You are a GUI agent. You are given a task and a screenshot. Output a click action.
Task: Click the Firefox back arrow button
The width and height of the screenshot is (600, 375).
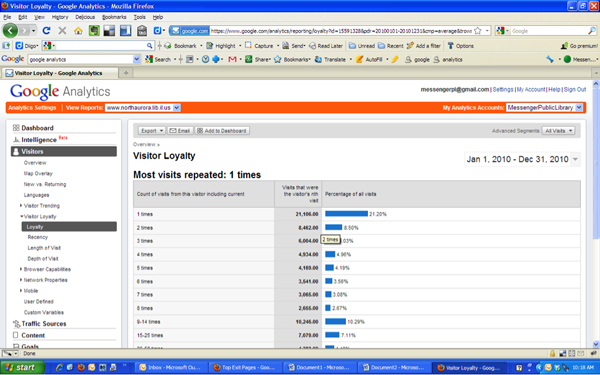10,31
